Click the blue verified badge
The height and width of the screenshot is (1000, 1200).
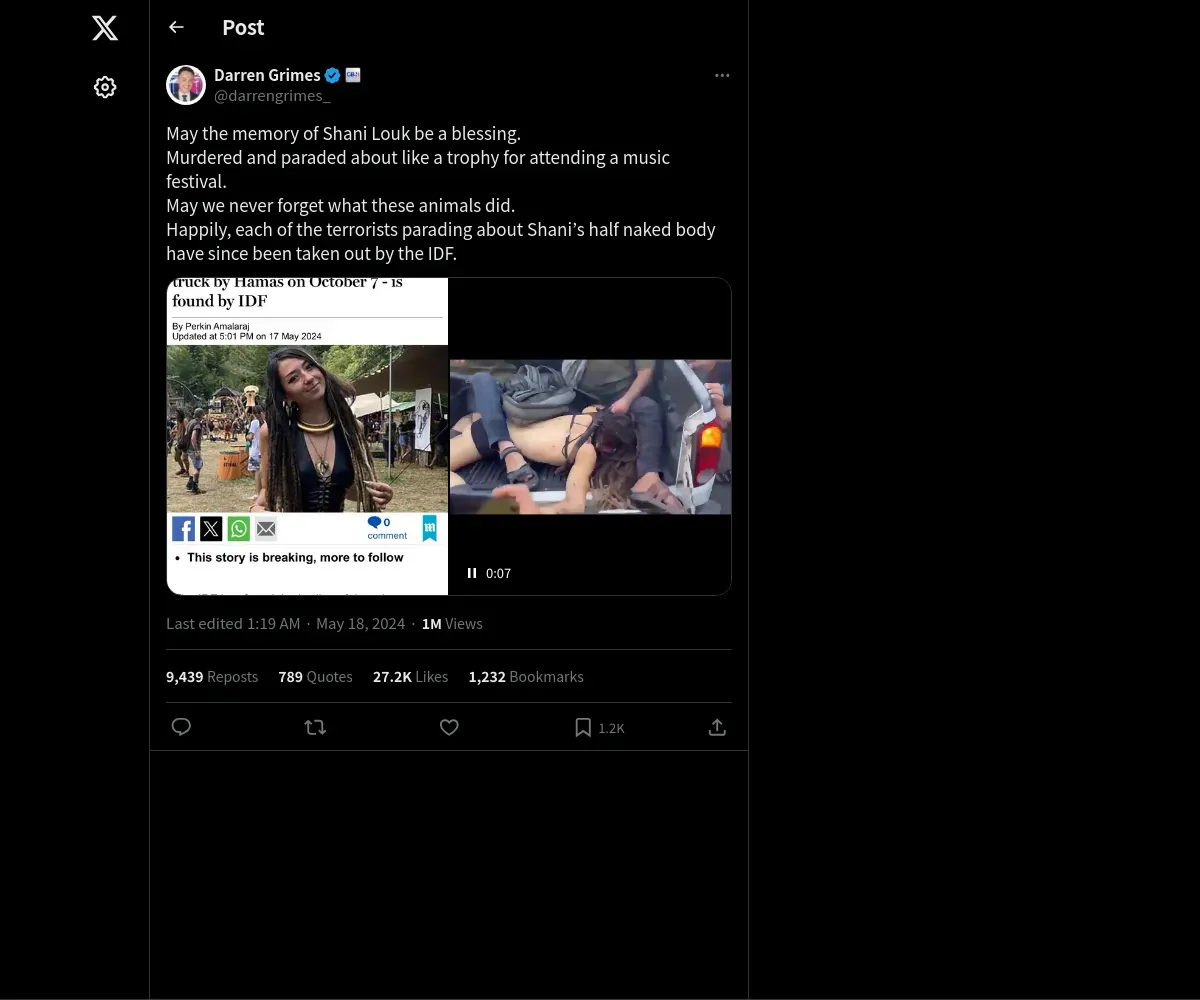[x=333, y=75]
